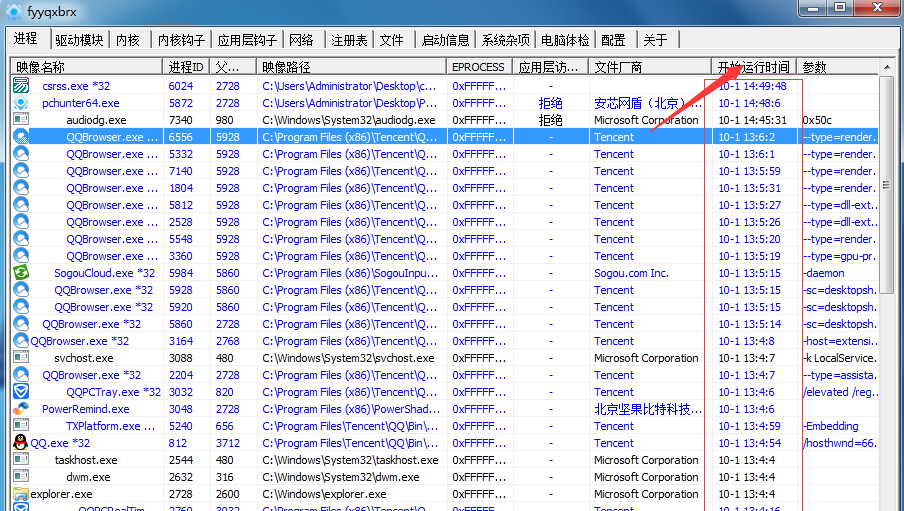Click the QQ.exe penguin icon
904x511 pixels.
coord(21,443)
